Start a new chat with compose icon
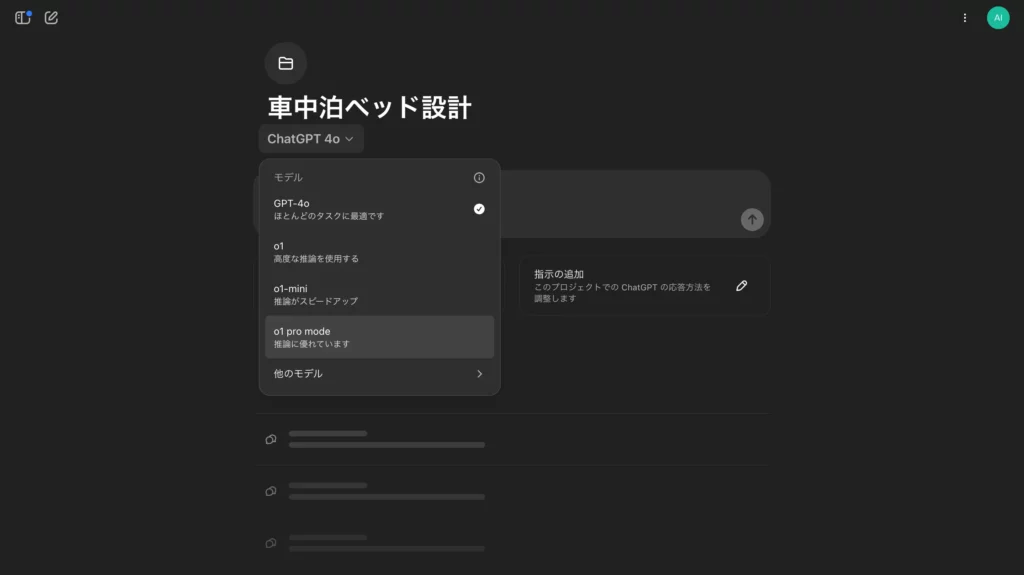 (51, 18)
